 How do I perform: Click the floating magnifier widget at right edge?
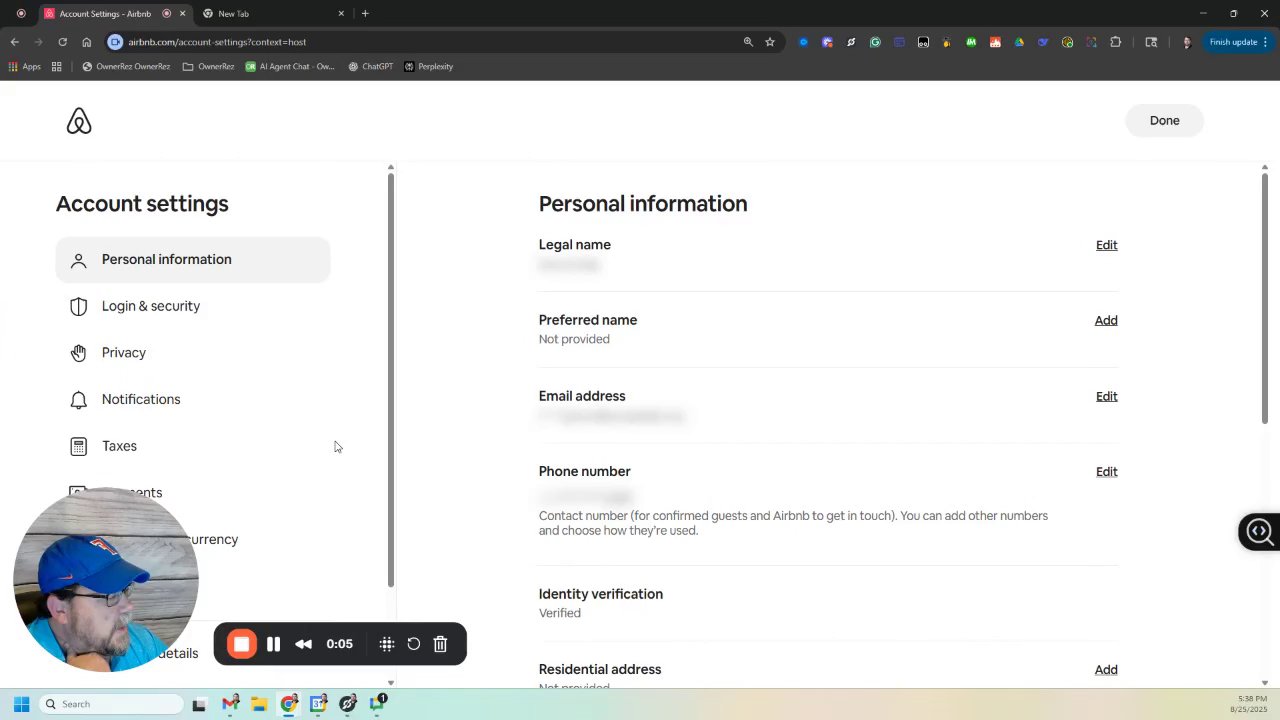pyautogui.click(x=1259, y=532)
